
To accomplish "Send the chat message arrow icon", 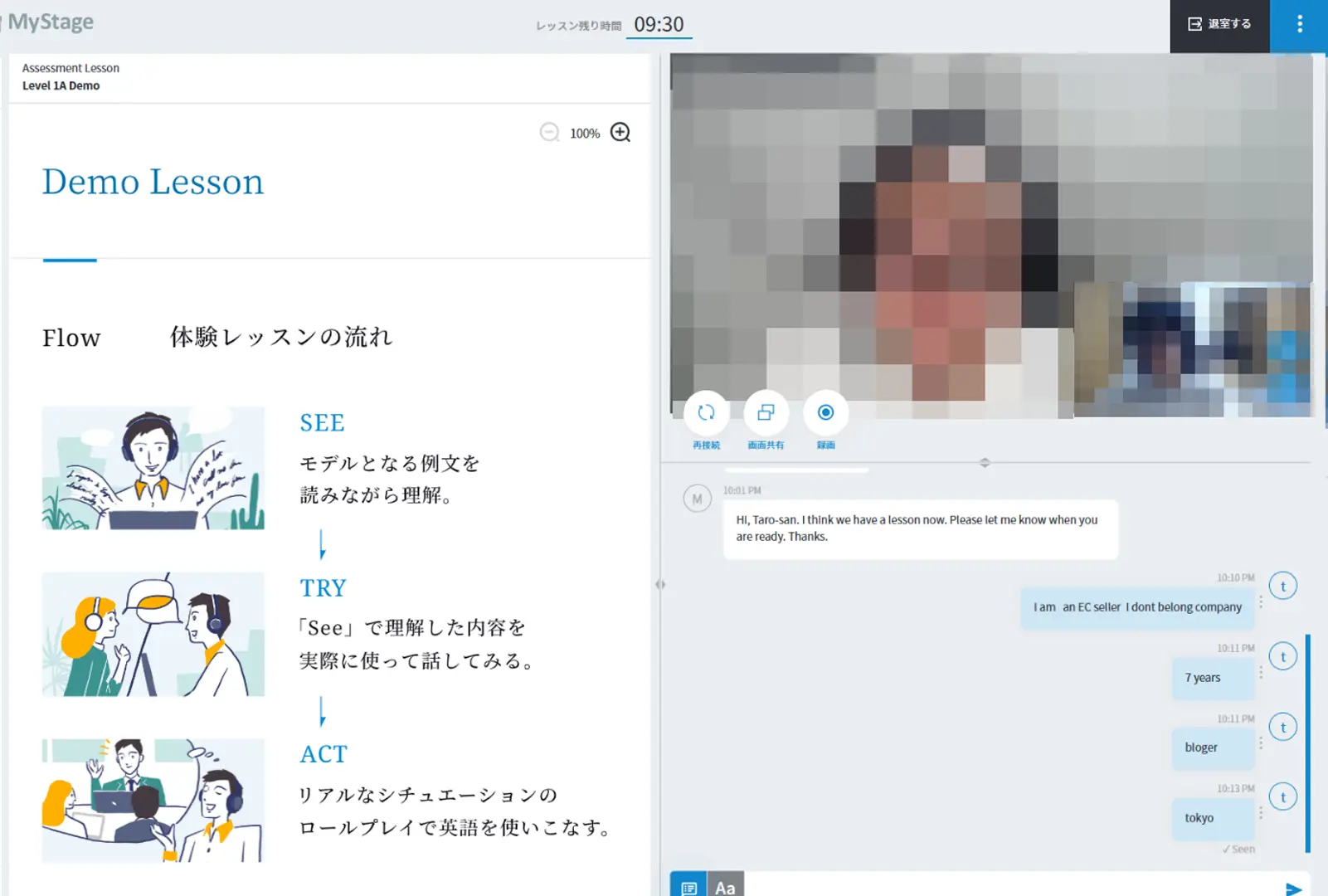I will tap(1292, 889).
